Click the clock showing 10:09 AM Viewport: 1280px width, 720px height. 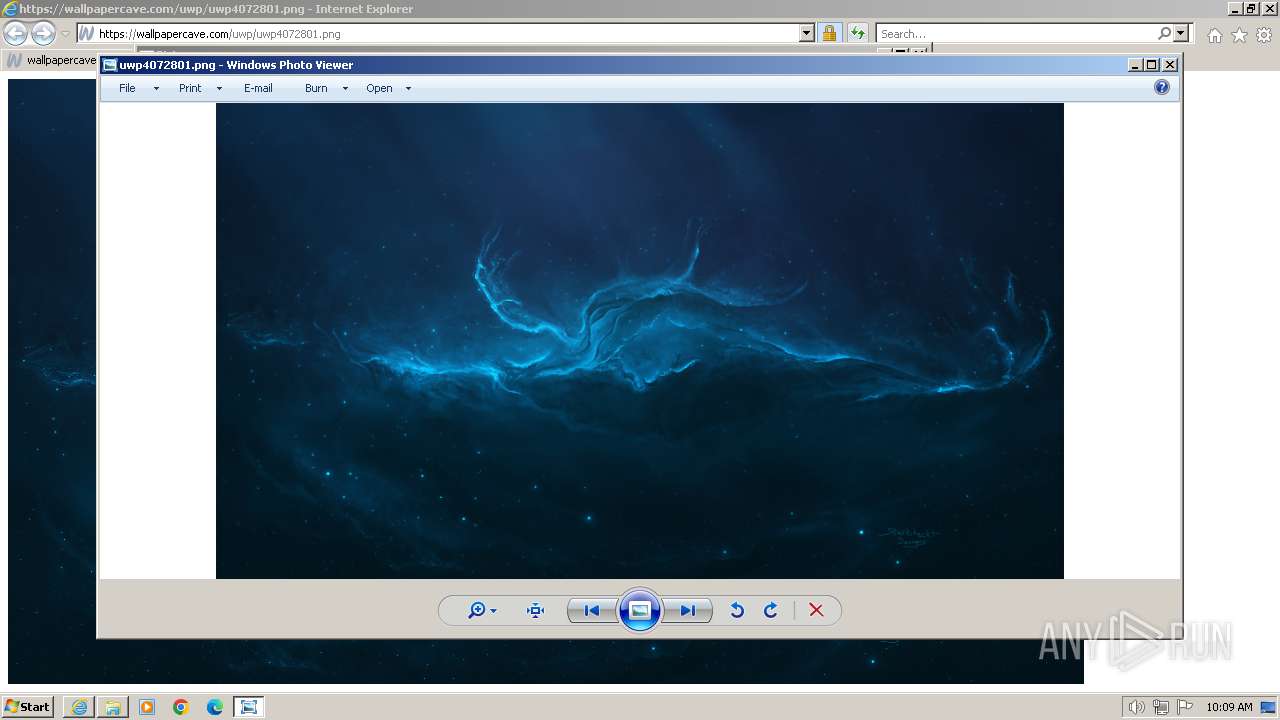(x=1229, y=707)
